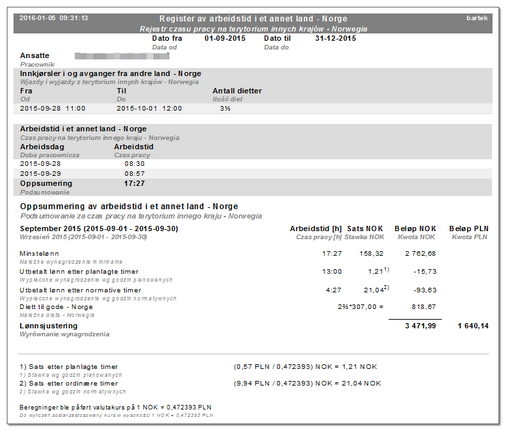Select heading 'Oppsummering av arbeidstid i et annet land - Norge'
Screen dimensions: 506x431
(129, 206)
